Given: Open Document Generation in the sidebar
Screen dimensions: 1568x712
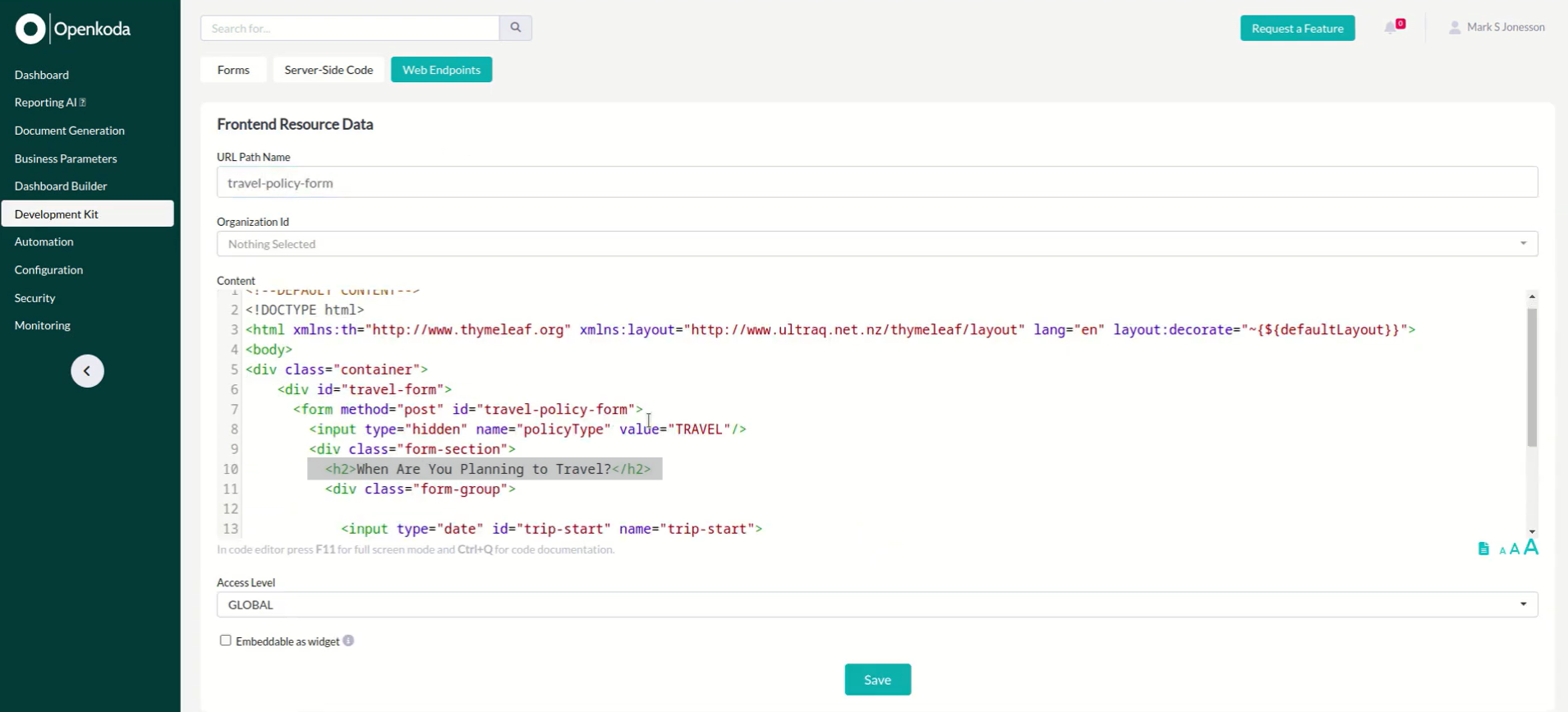Looking at the screenshot, I should pos(70,131).
